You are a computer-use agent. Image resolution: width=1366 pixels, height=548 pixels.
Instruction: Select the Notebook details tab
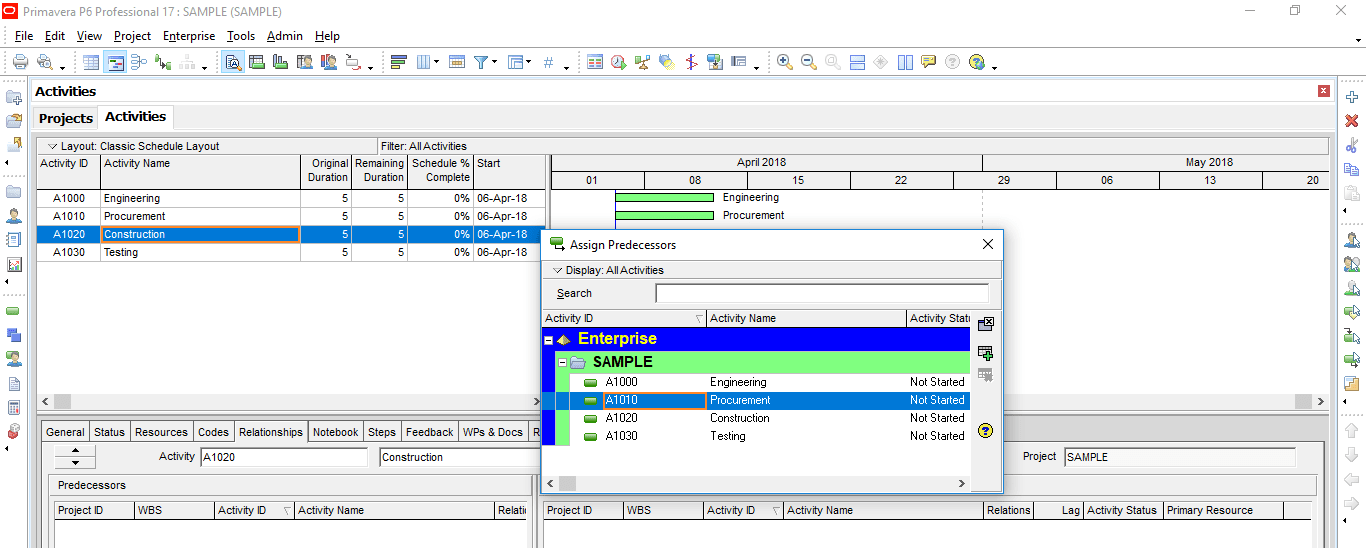[335, 432]
